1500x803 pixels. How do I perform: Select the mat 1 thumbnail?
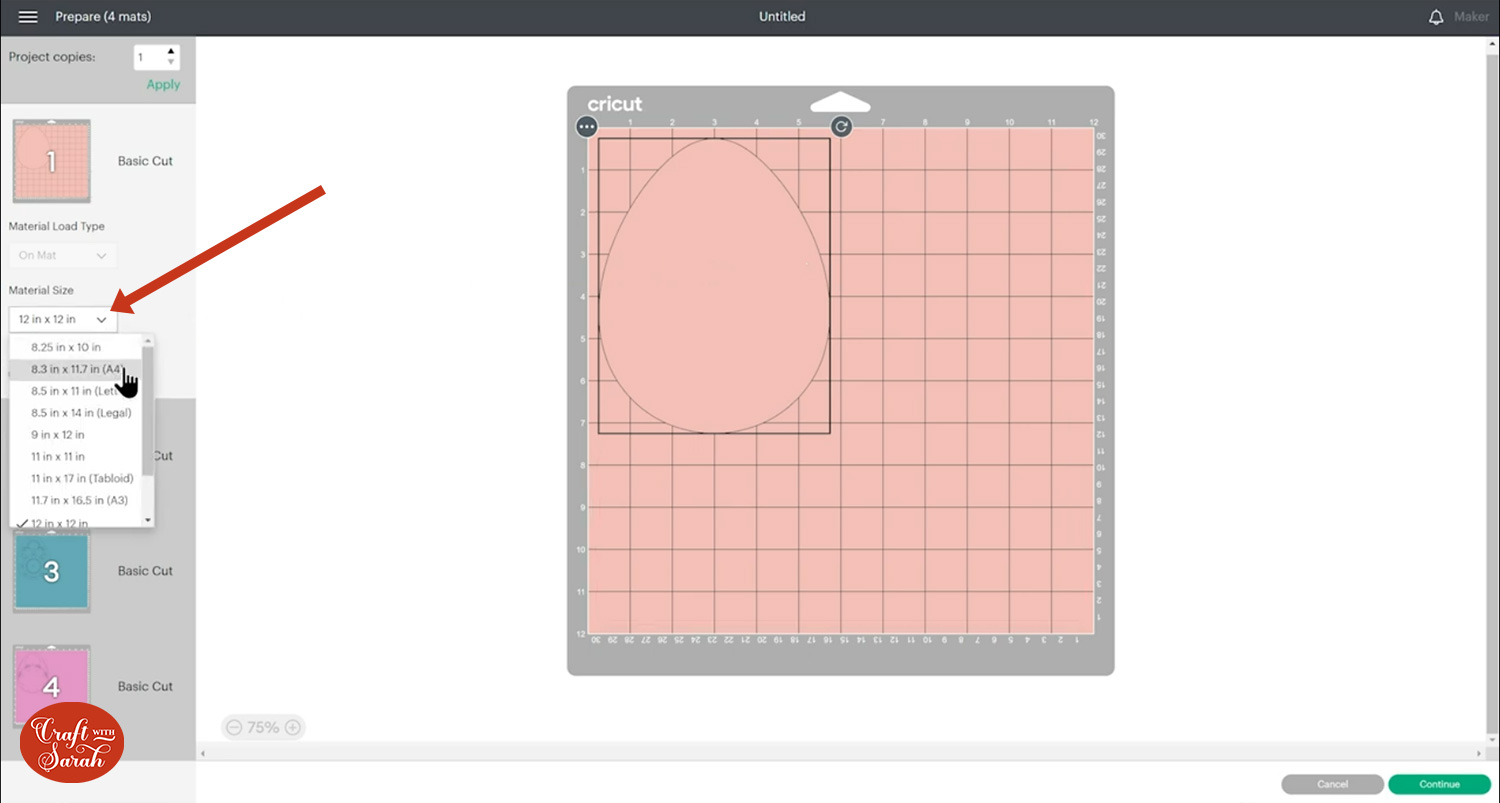(x=52, y=161)
